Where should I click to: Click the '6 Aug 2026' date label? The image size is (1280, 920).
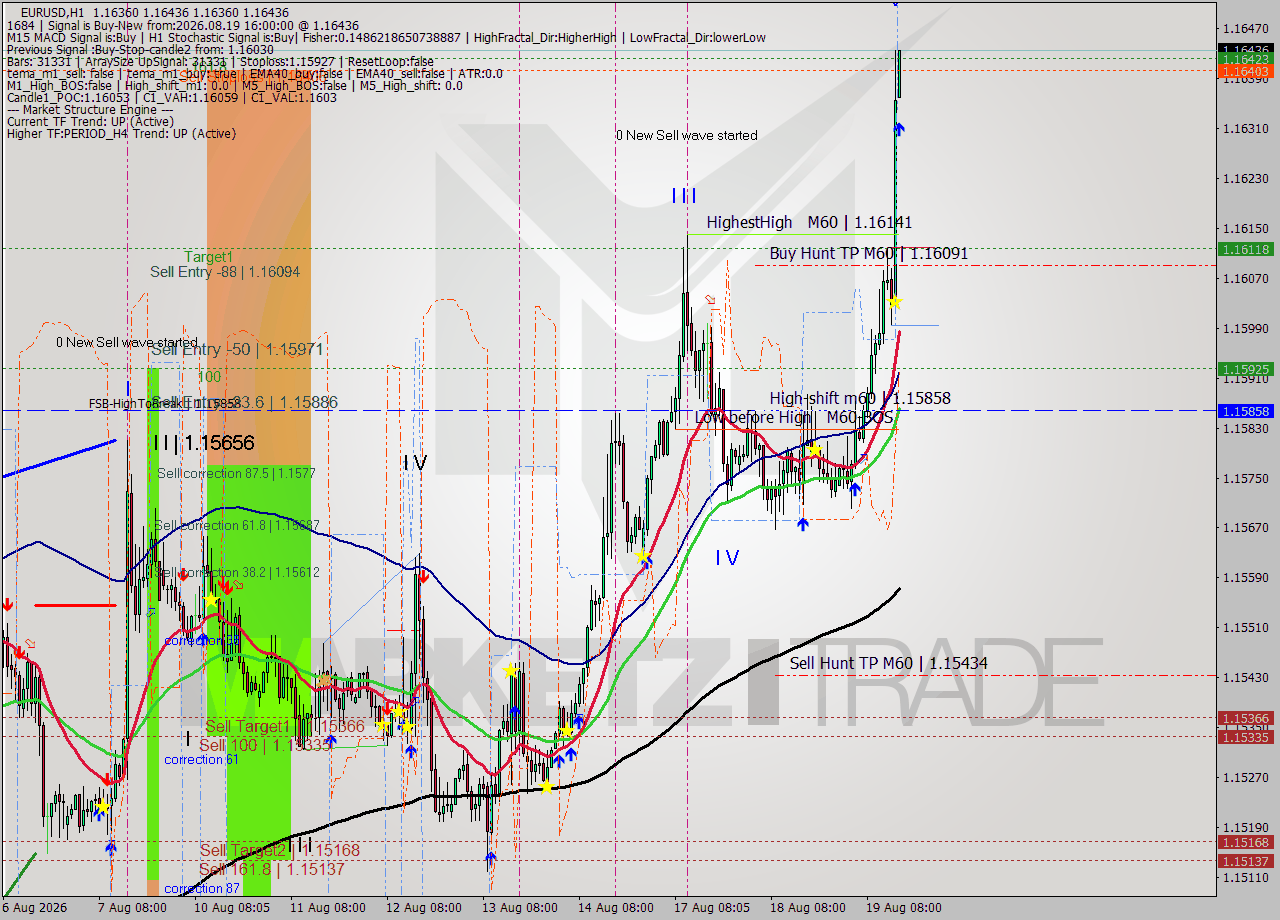click(x=34, y=908)
